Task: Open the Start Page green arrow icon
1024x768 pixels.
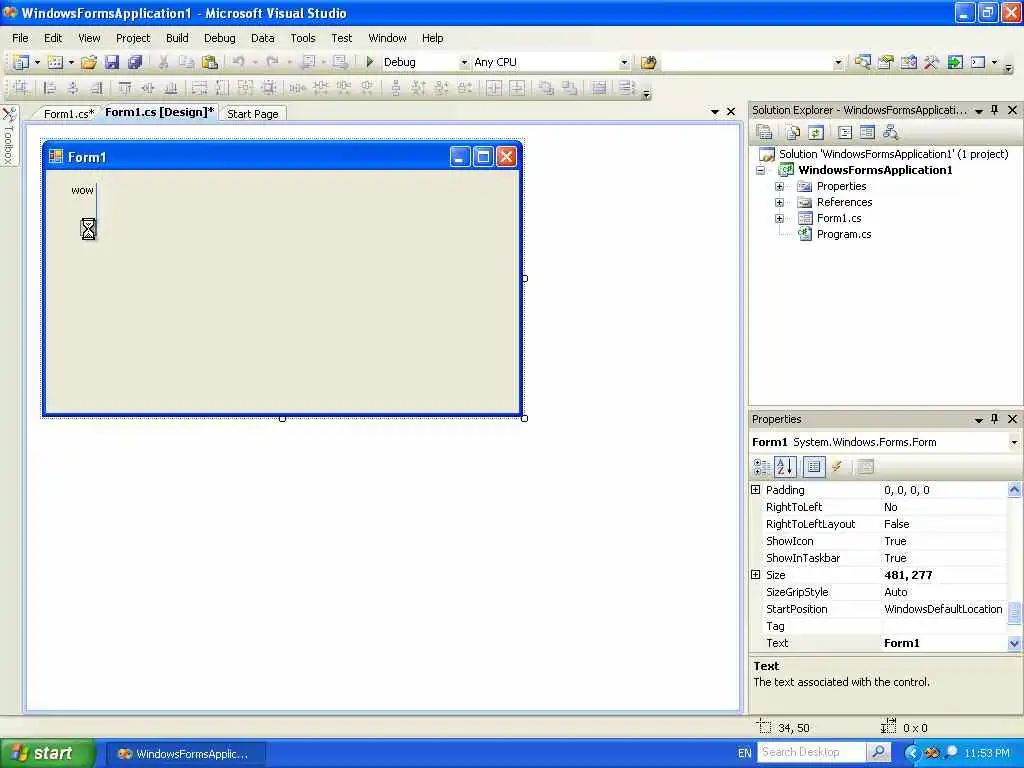Action: [955, 63]
